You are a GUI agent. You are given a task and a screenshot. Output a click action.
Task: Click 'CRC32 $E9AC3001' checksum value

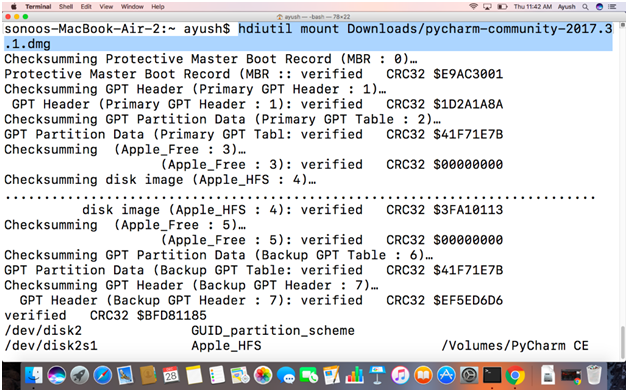(445, 74)
